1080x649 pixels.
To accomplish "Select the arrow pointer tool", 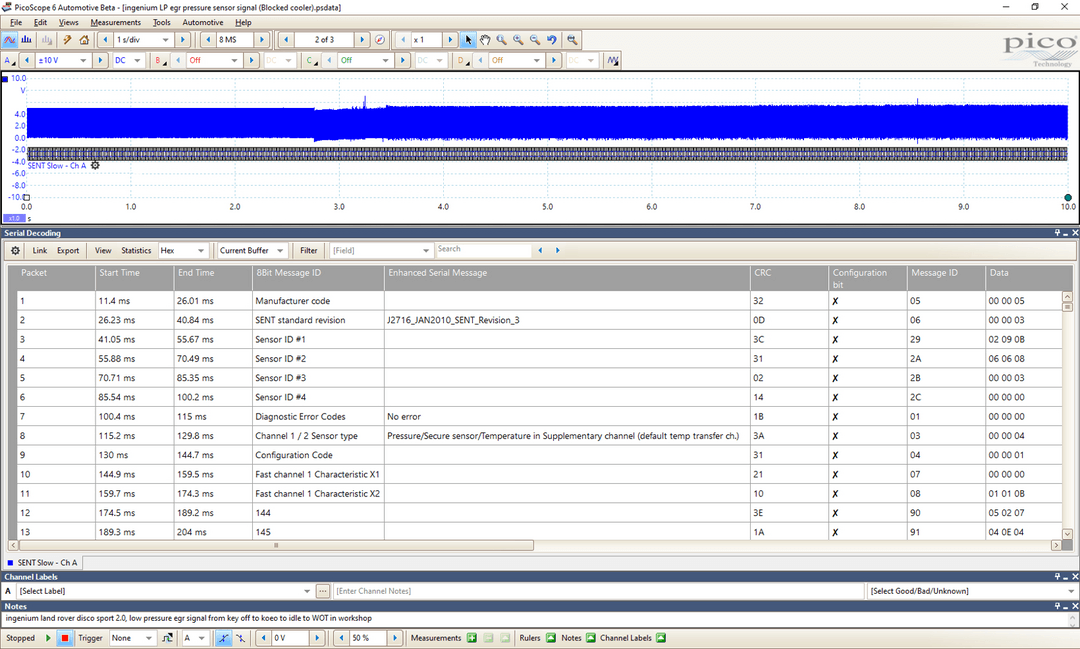I will (468, 40).
